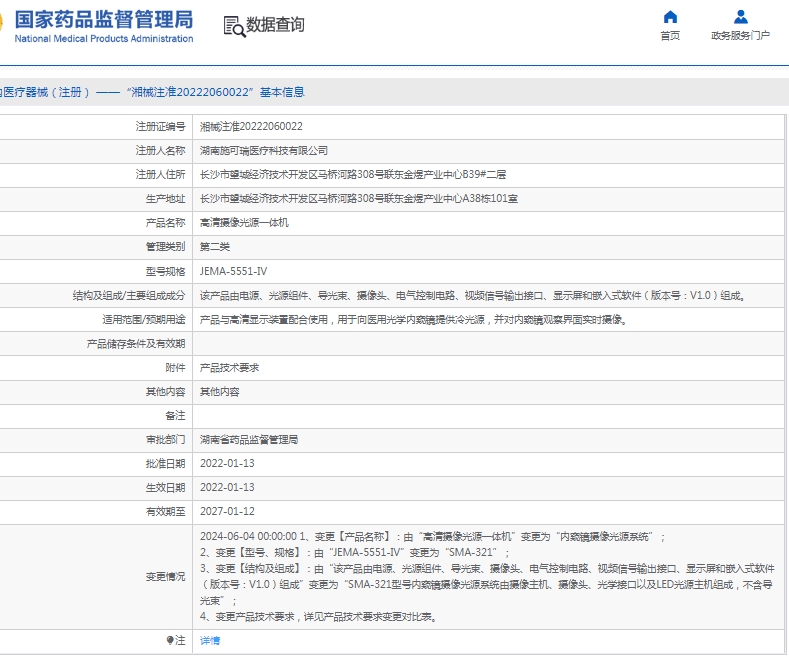Click the 首页 house icon
The image size is (789, 662).
(670, 17)
